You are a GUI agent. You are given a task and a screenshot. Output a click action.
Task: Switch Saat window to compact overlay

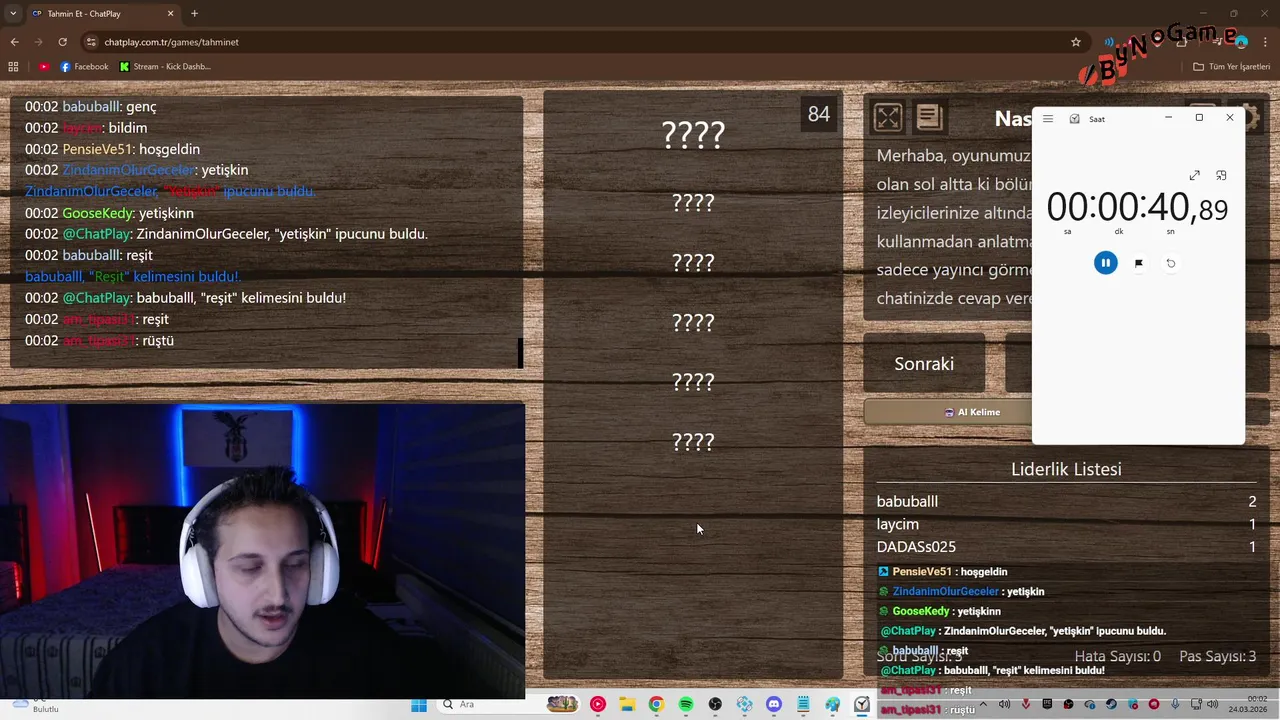pyautogui.click(x=1221, y=175)
